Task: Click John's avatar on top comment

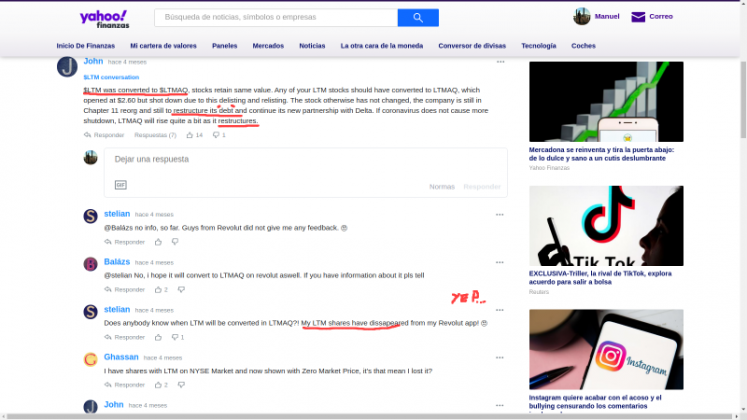Action: [67, 66]
